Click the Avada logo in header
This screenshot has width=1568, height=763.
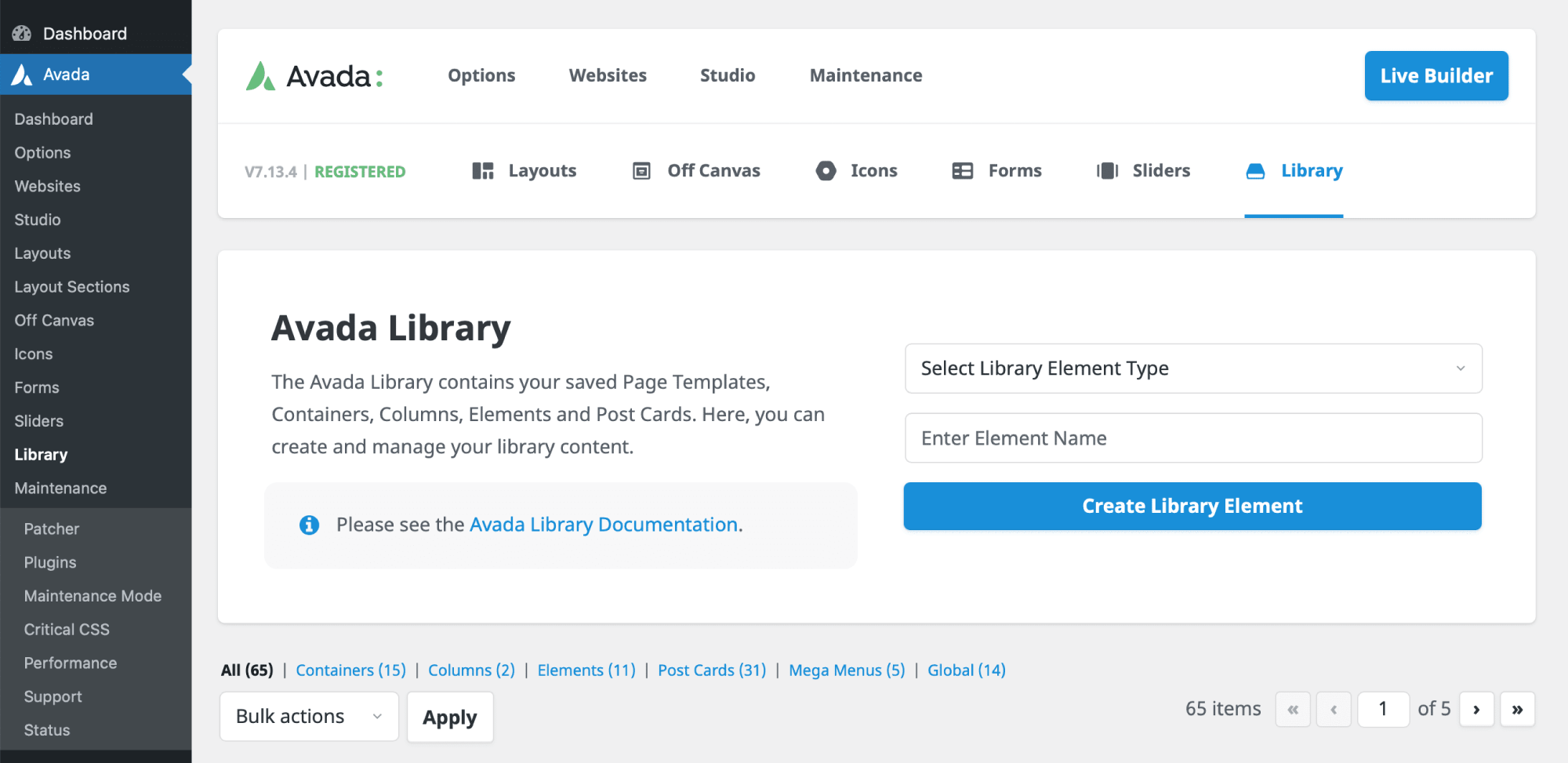coord(314,76)
